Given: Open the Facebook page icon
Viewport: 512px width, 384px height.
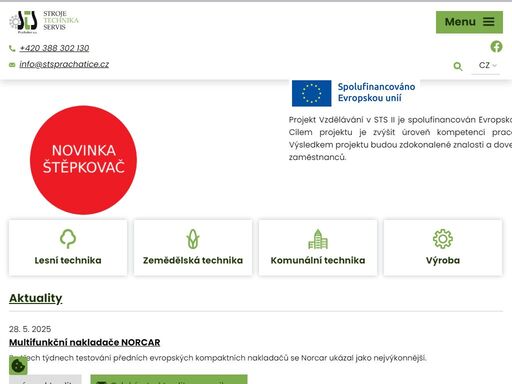Looking at the screenshot, I should [496, 46].
